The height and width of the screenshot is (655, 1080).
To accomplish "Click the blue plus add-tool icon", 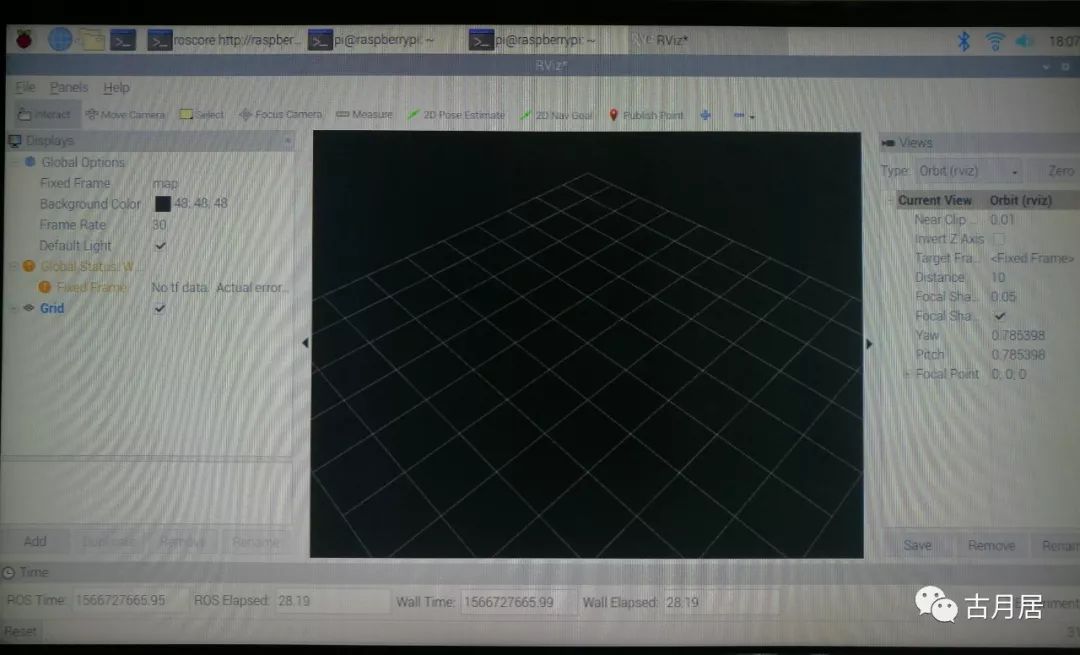I will pyautogui.click(x=705, y=116).
